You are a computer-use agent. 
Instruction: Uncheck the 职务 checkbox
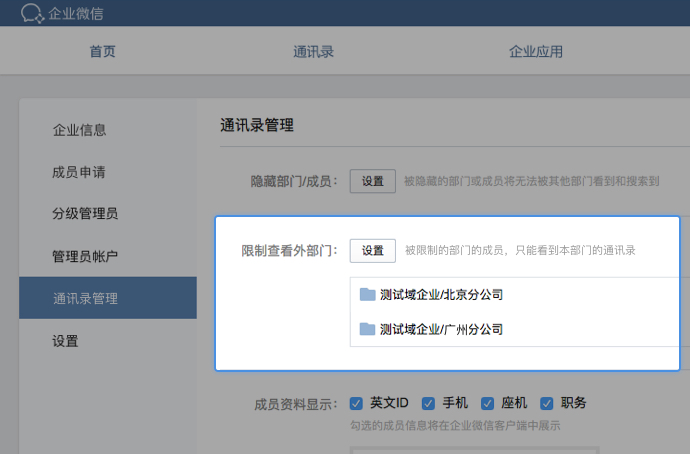[547, 403]
